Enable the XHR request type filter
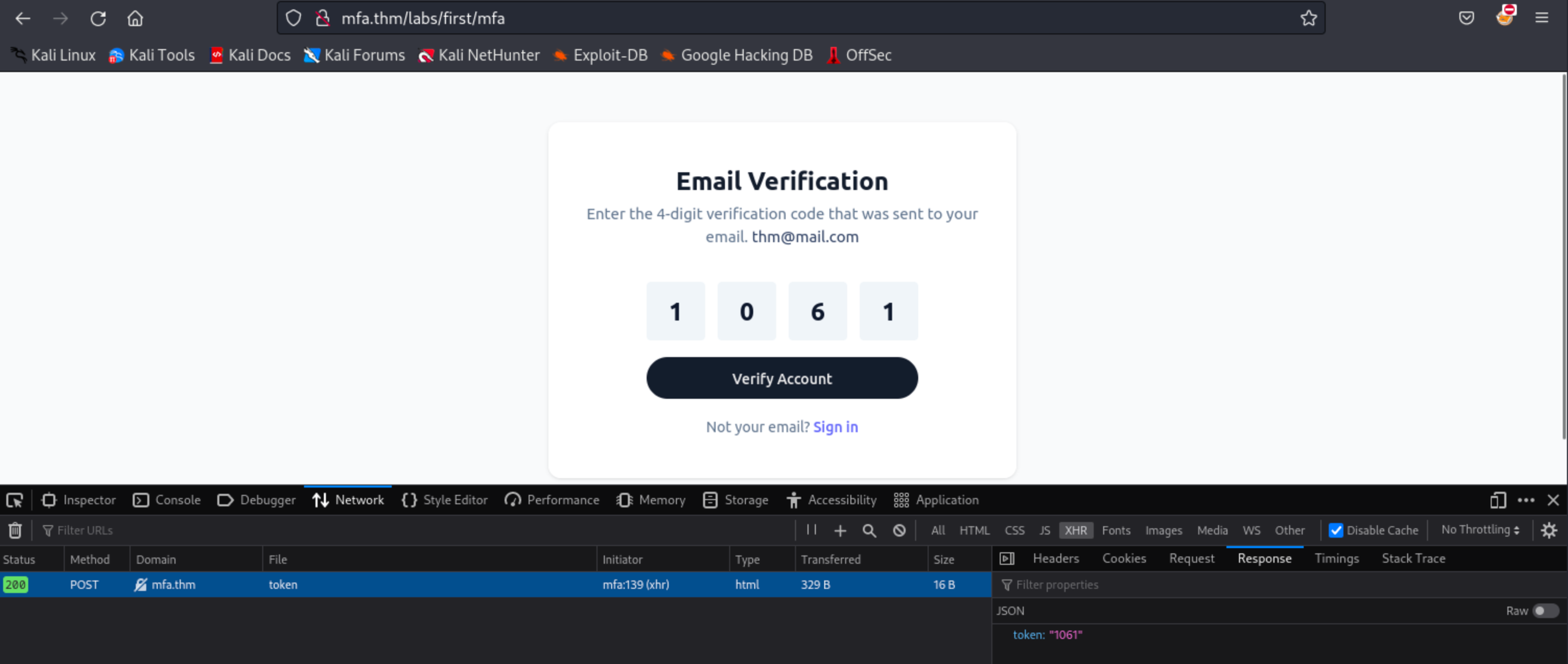The height and width of the screenshot is (664, 1568). (1075, 530)
